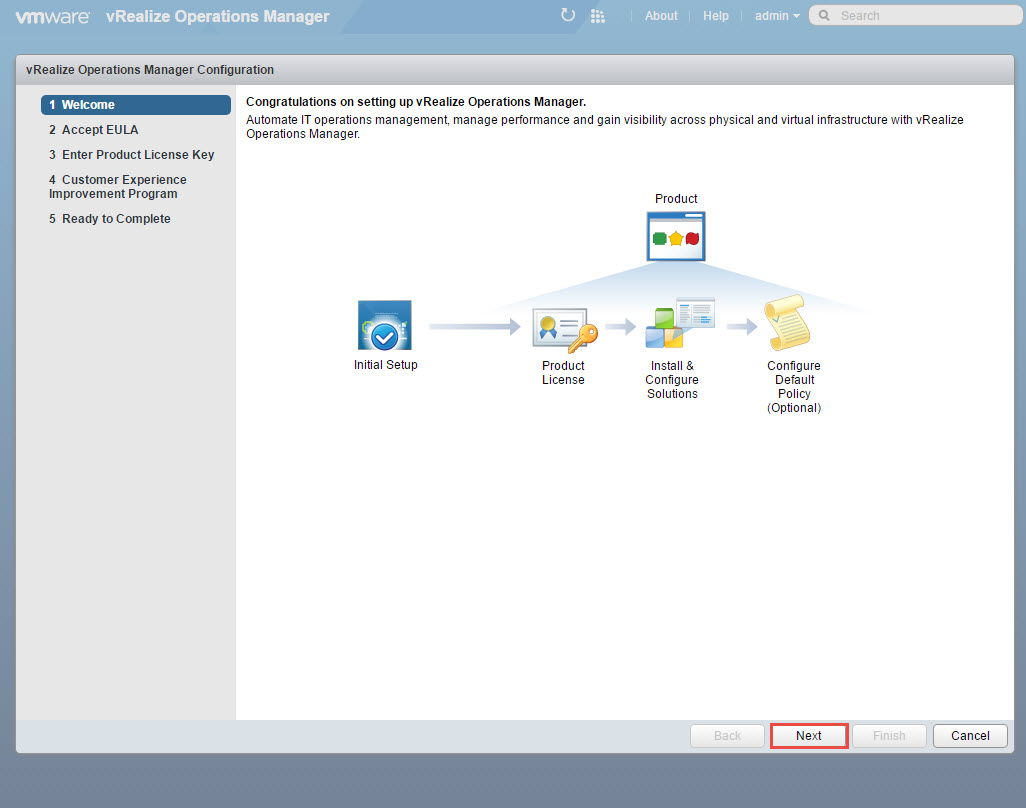The width and height of the screenshot is (1026, 808).
Task: Select Customer Experience Improvement Program step
Action: [117, 187]
